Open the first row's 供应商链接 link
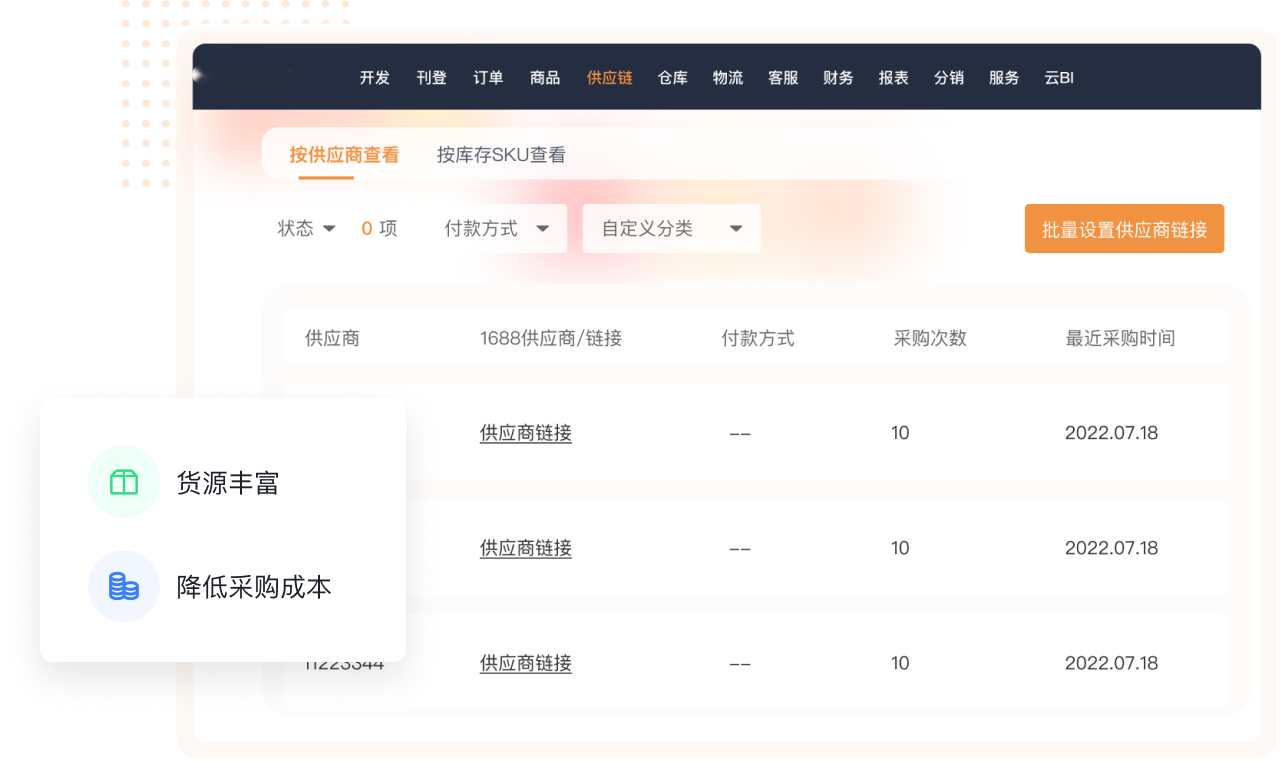Viewport: 1282px width, 762px height. (525, 433)
